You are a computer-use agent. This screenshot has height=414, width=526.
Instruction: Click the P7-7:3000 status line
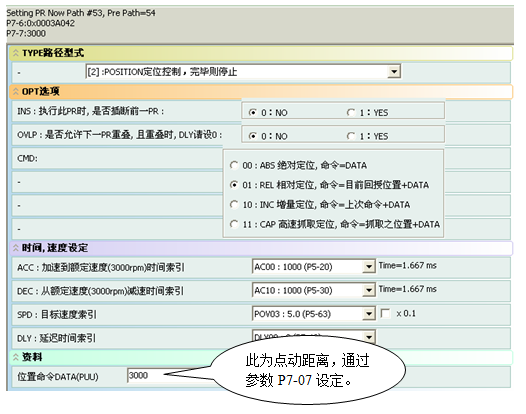[26, 33]
